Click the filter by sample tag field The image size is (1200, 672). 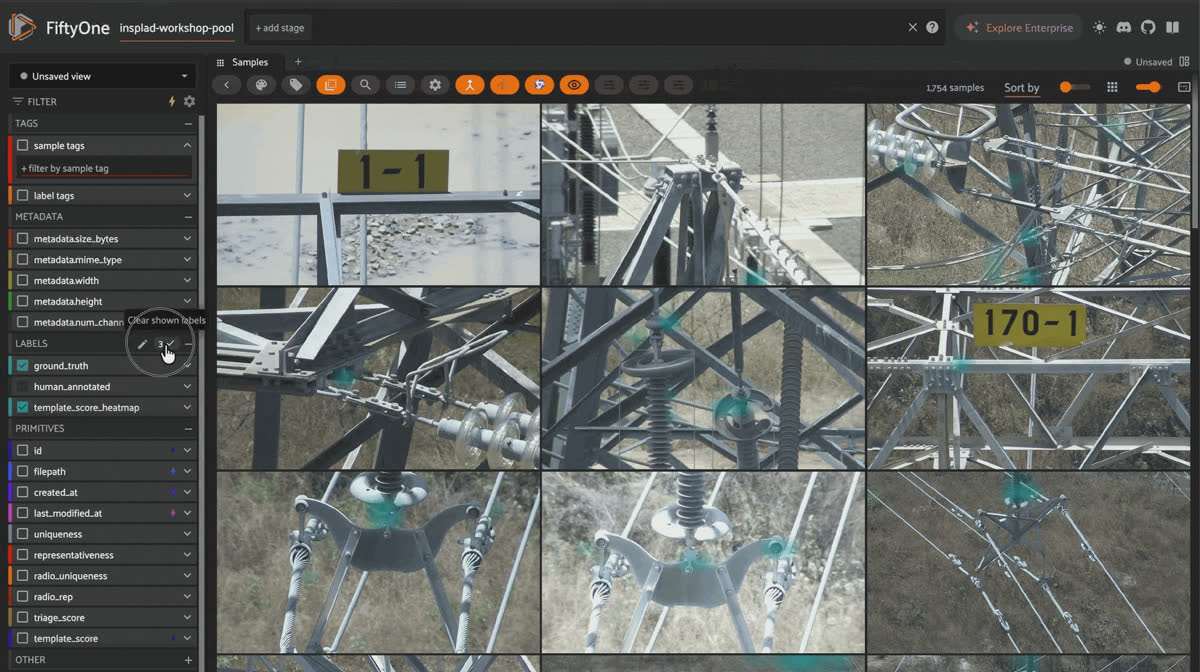[x=104, y=168]
